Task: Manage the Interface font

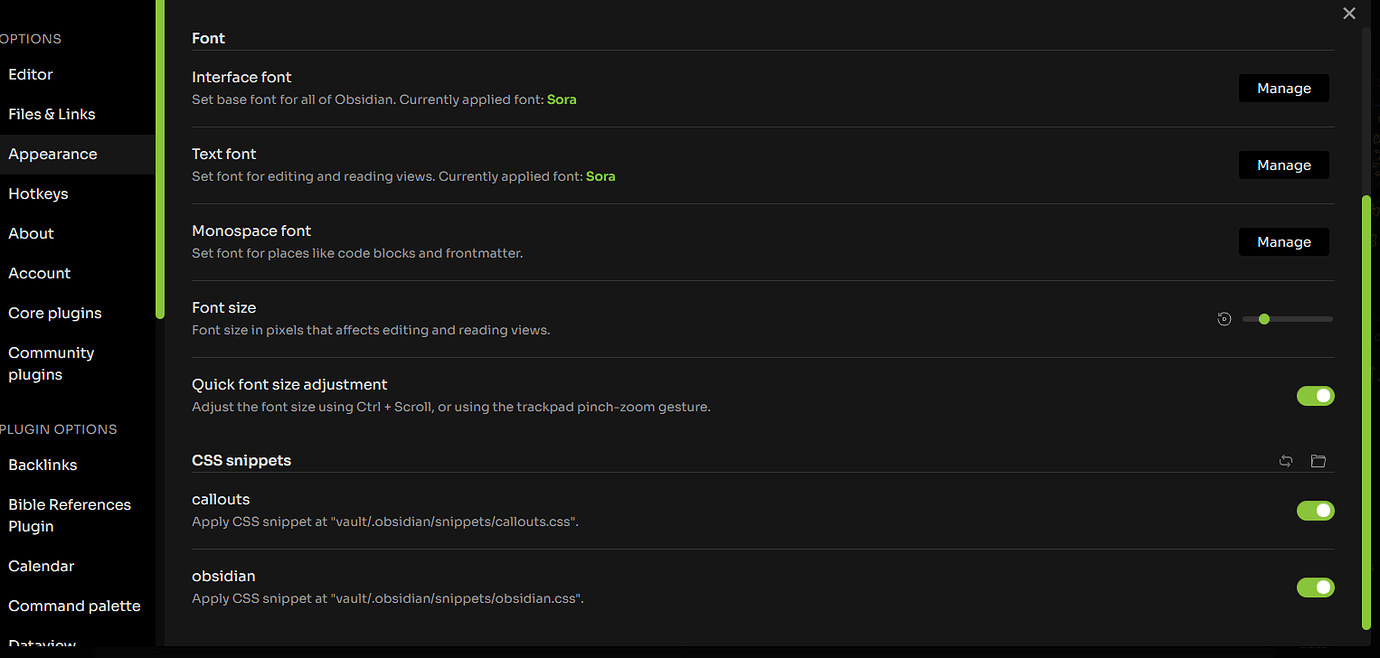Action: [1283, 87]
